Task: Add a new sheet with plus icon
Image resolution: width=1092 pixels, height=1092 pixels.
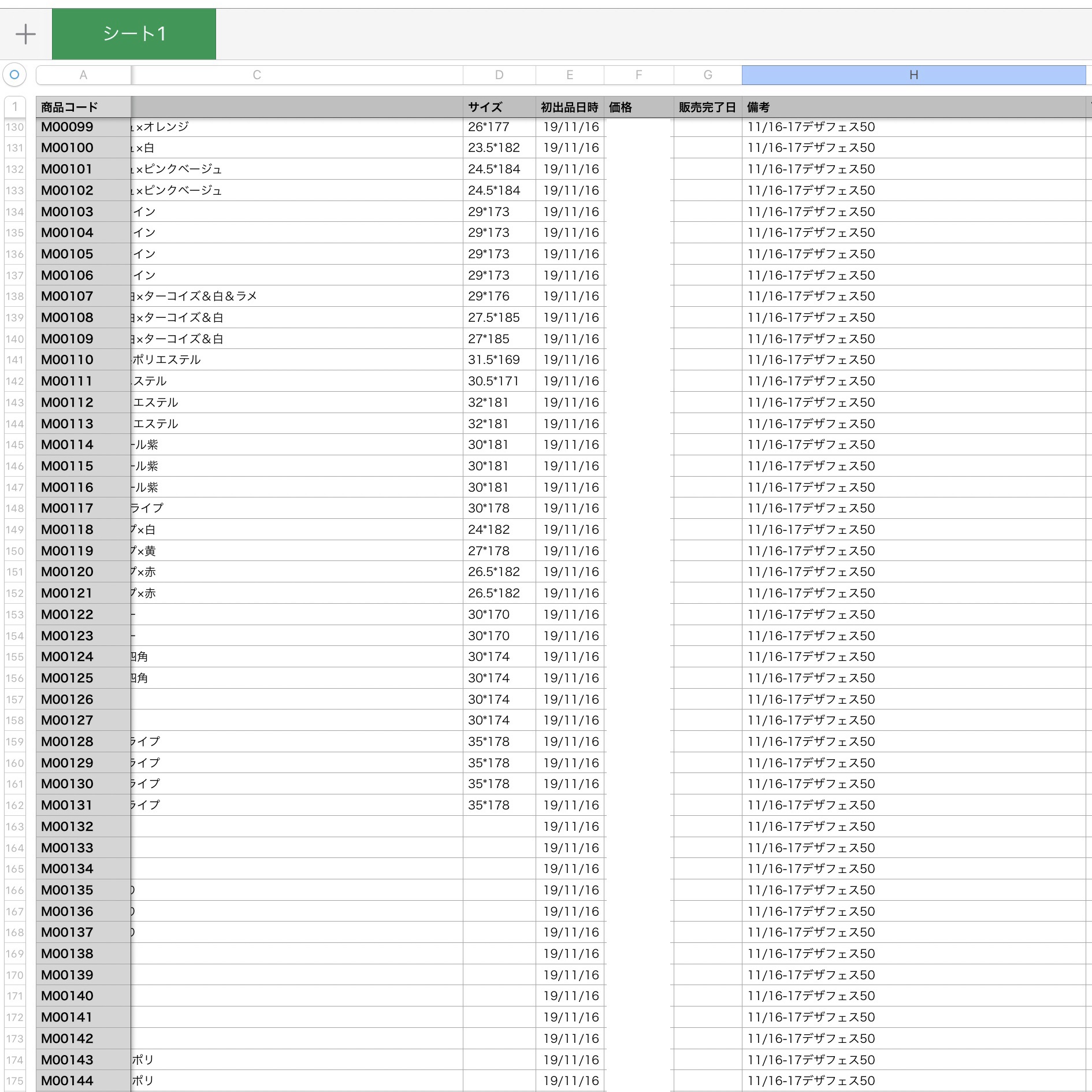Action: (25, 34)
